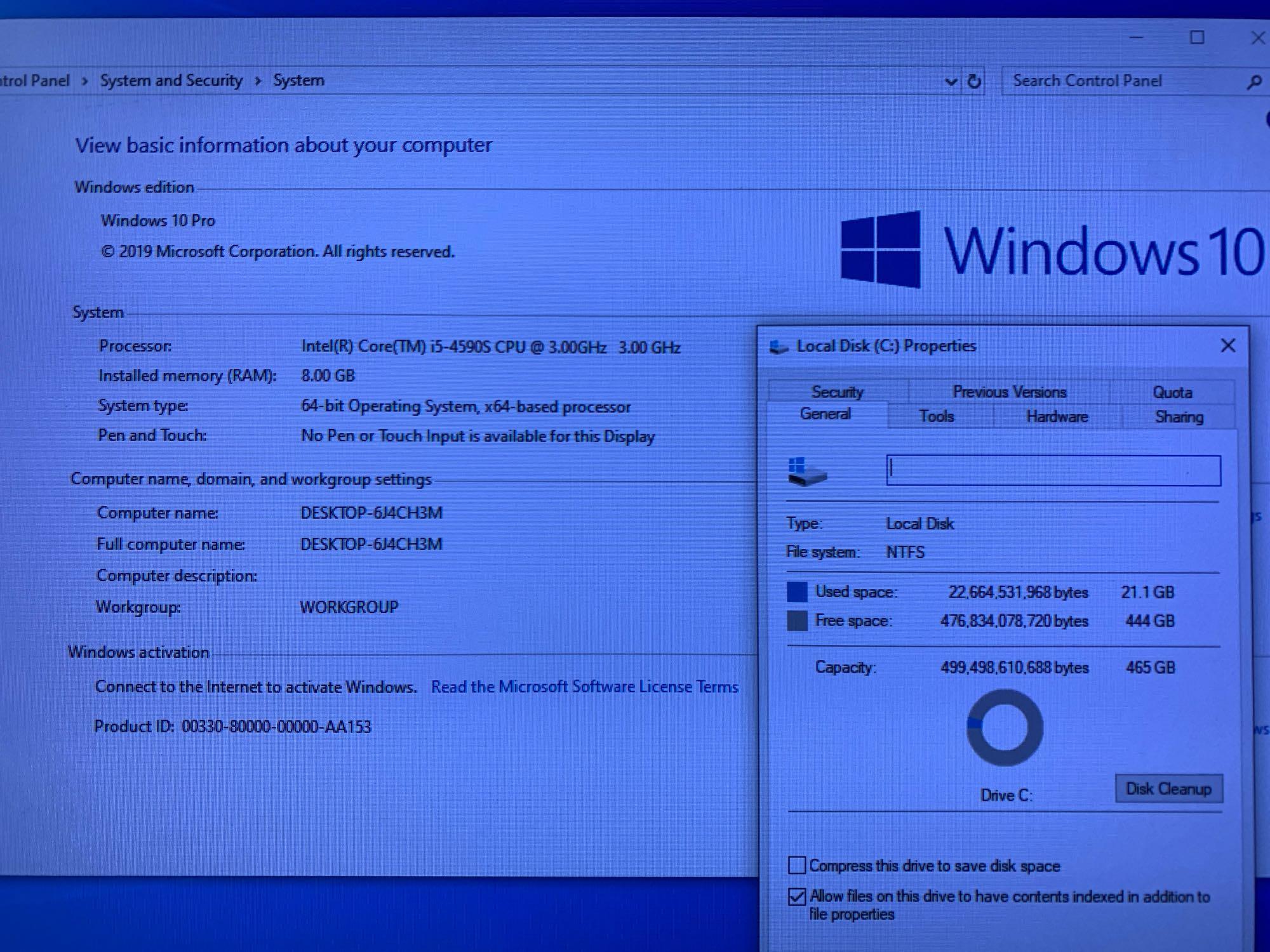
Task: Open the address bar history dropdown
Action: [x=951, y=82]
